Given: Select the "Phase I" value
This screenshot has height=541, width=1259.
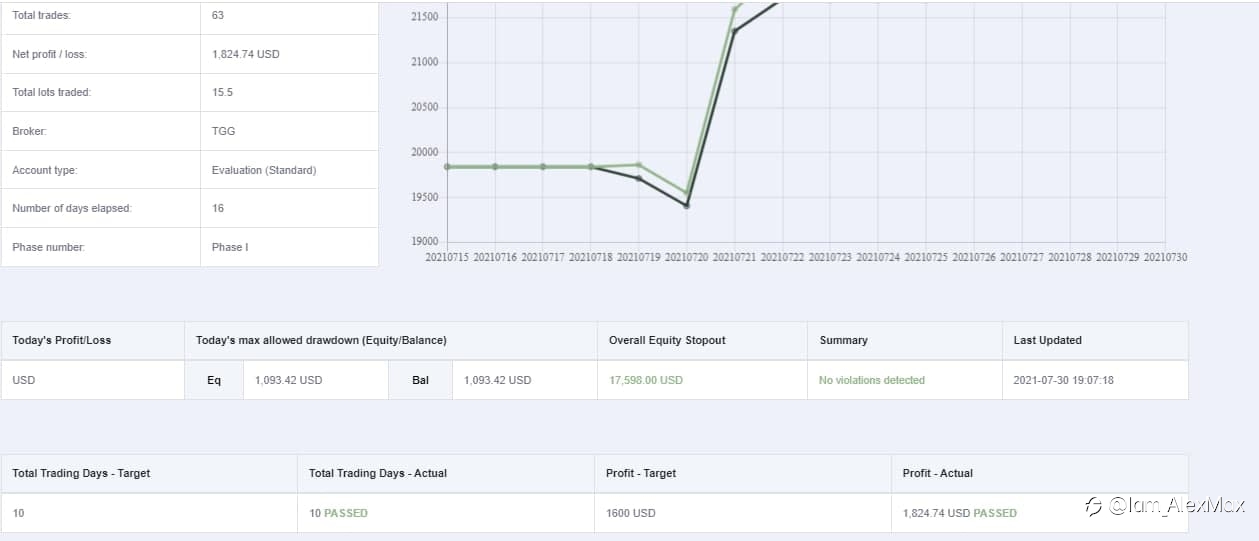Looking at the screenshot, I should tap(230, 247).
